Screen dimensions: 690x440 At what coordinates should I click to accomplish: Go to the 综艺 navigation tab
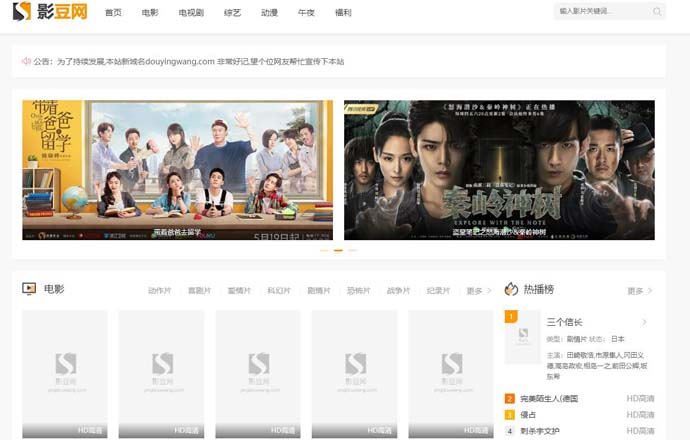tap(232, 13)
